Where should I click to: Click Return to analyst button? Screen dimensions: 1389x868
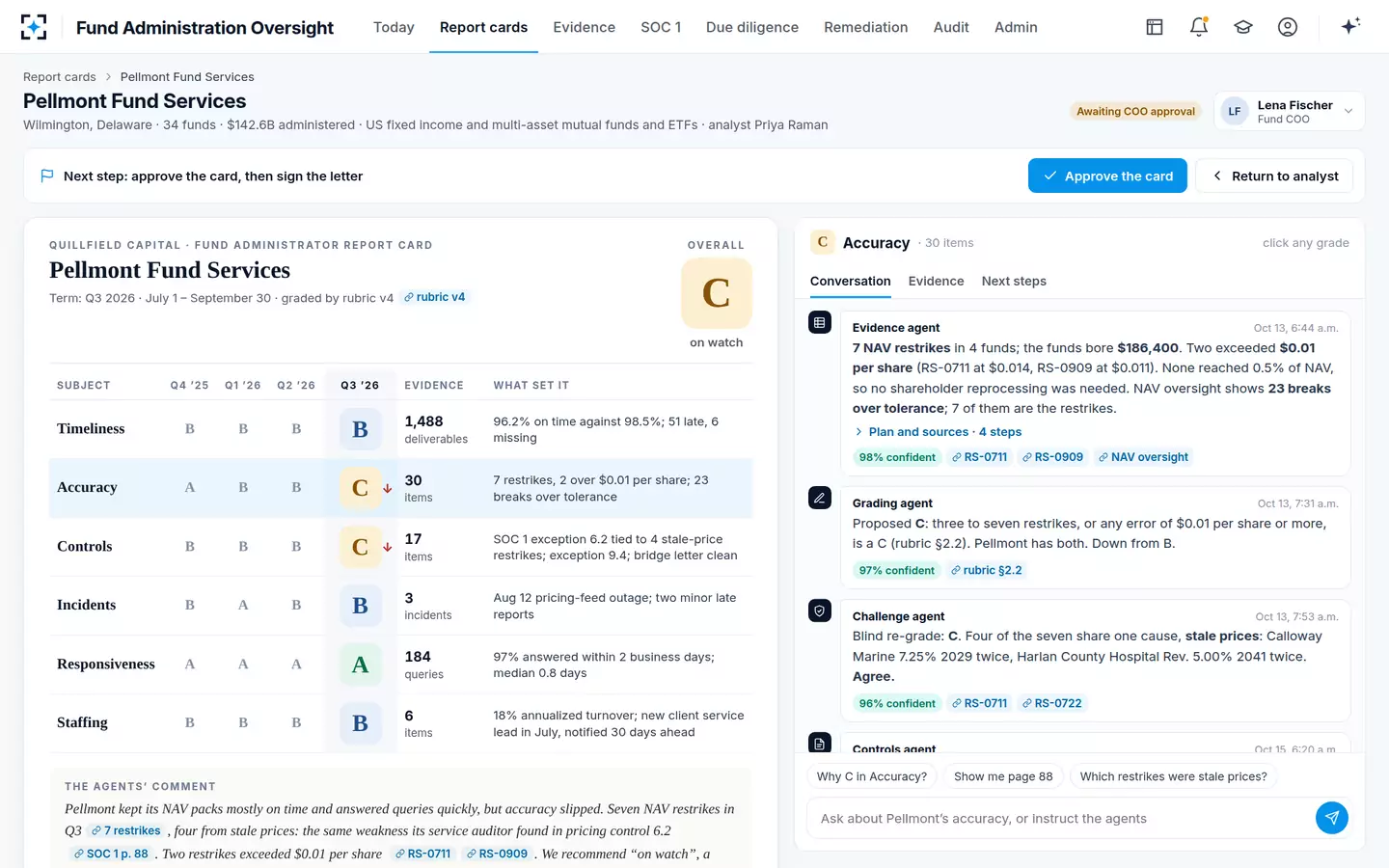tap(1274, 176)
